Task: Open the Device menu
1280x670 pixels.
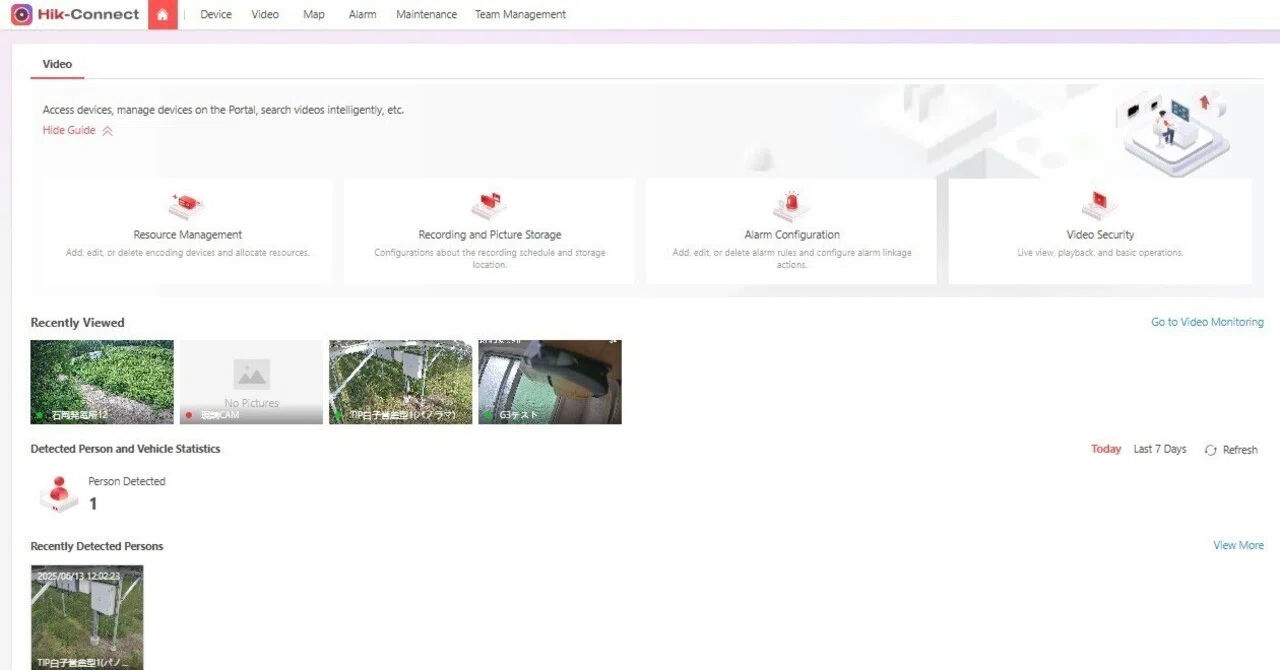Action: 216,15
